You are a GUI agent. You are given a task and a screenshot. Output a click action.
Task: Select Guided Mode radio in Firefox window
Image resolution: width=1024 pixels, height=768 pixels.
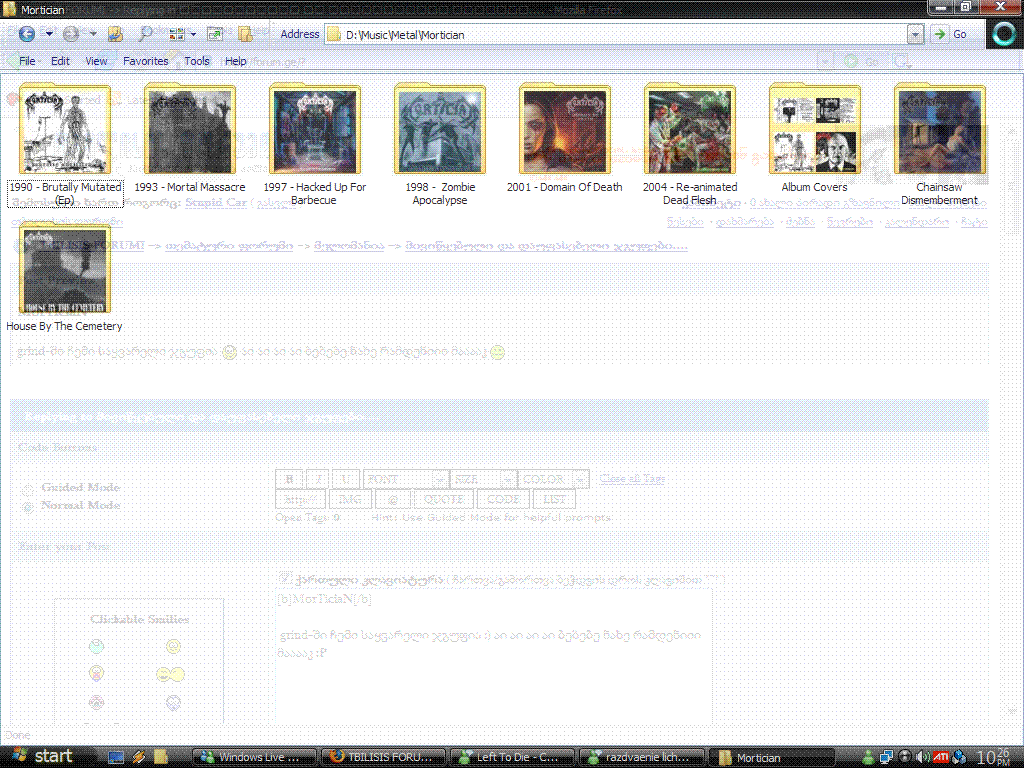click(28, 488)
